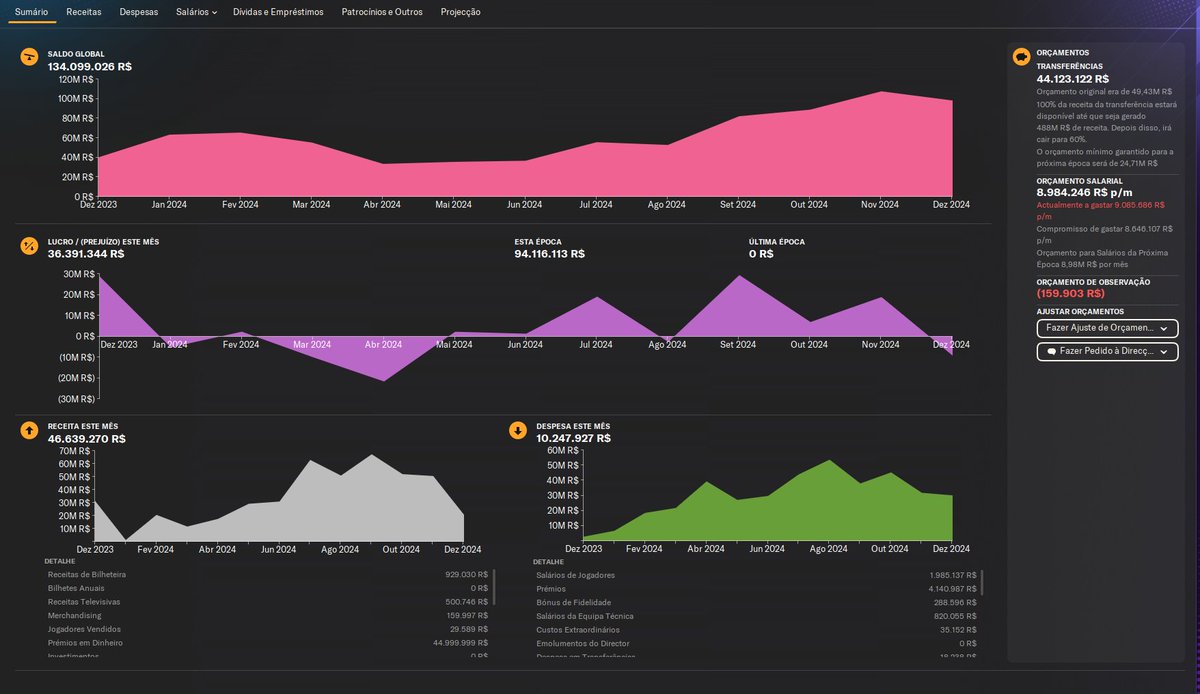Select the Custos Extraordinários row
This screenshot has width=1200, height=694.
(757, 629)
